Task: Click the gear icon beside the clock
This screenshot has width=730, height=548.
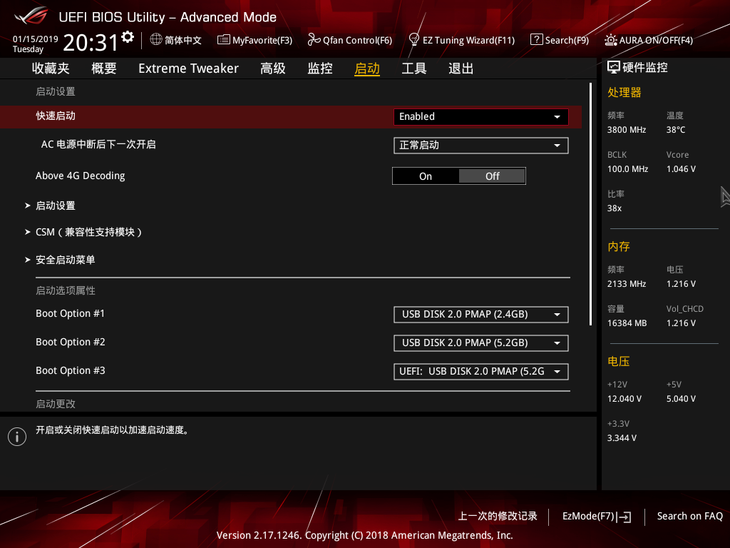Action: click(128, 37)
